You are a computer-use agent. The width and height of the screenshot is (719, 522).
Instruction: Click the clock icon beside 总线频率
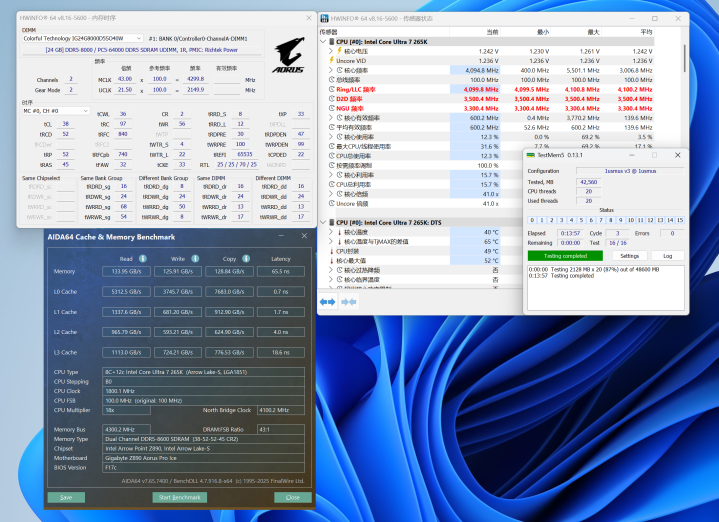point(332,79)
